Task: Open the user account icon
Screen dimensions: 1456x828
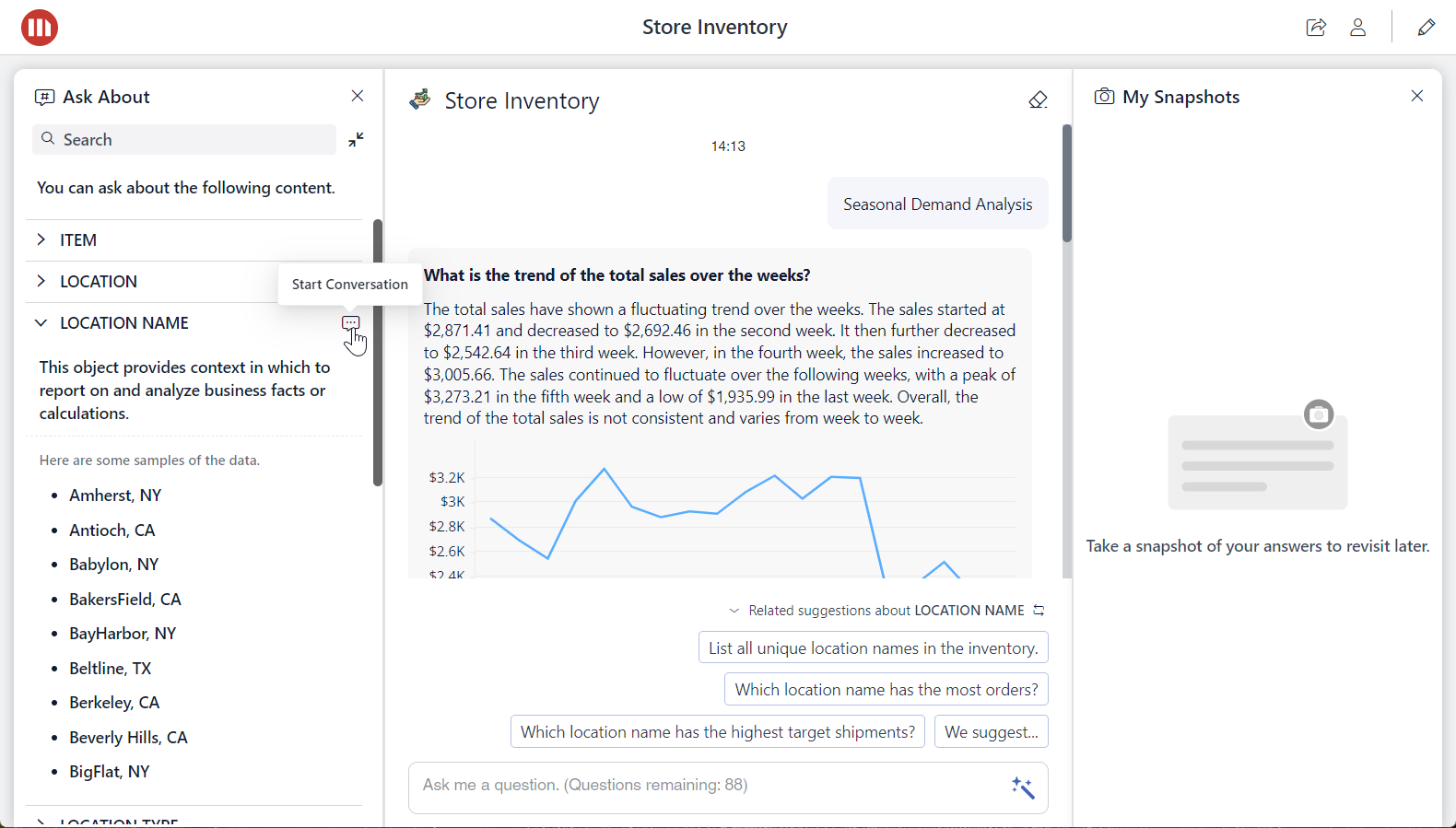Action: [1357, 28]
